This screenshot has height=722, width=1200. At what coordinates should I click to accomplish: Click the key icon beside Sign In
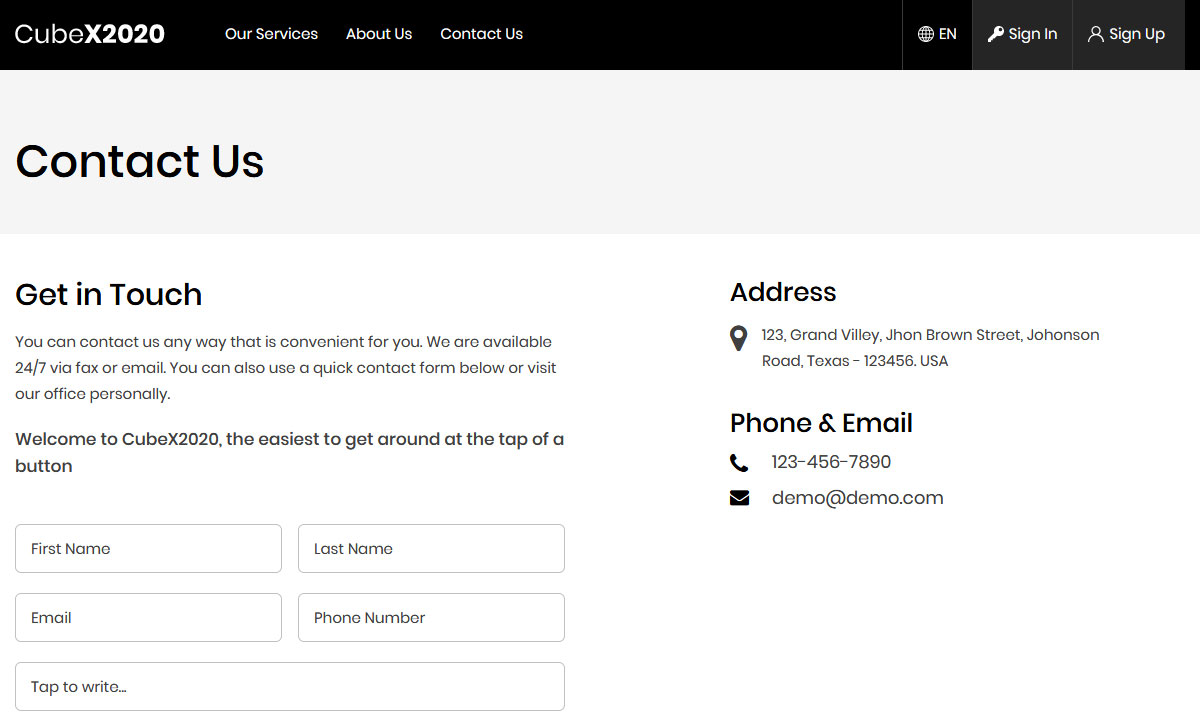pyautogui.click(x=995, y=34)
